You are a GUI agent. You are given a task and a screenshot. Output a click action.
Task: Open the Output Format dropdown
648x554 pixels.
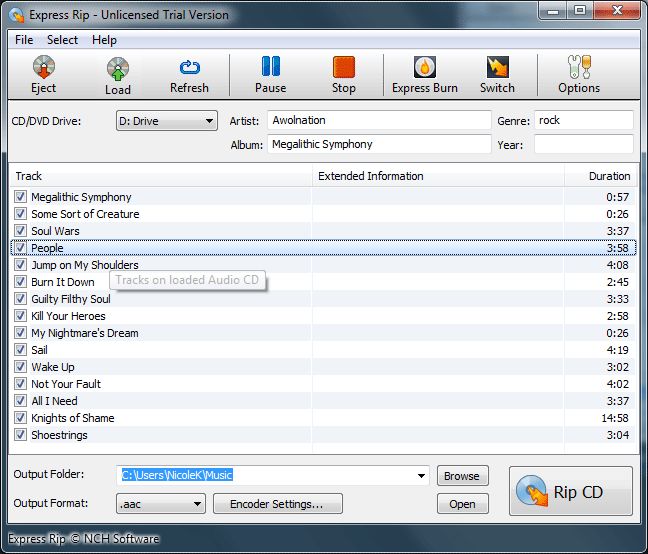(196, 504)
